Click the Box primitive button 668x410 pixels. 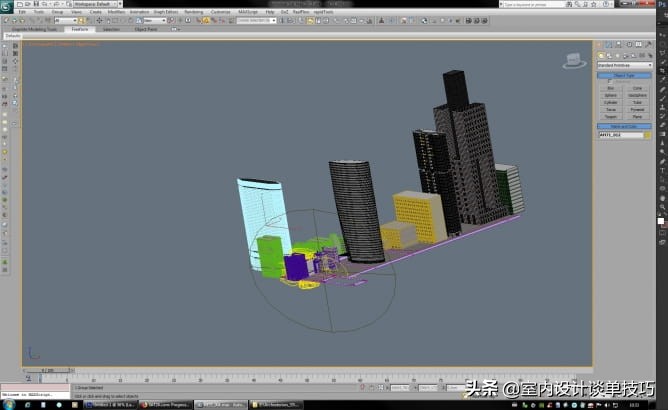(610, 87)
